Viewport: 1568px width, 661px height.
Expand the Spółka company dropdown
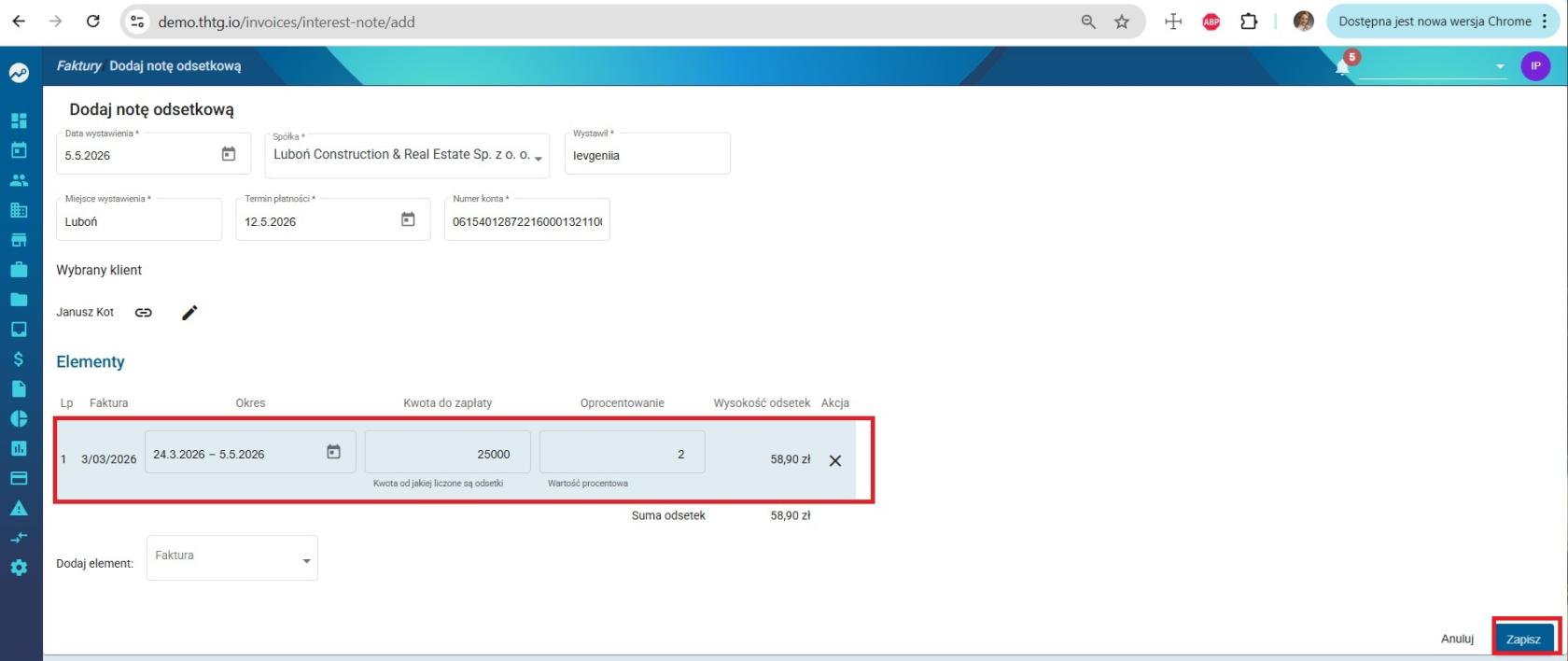407,155
